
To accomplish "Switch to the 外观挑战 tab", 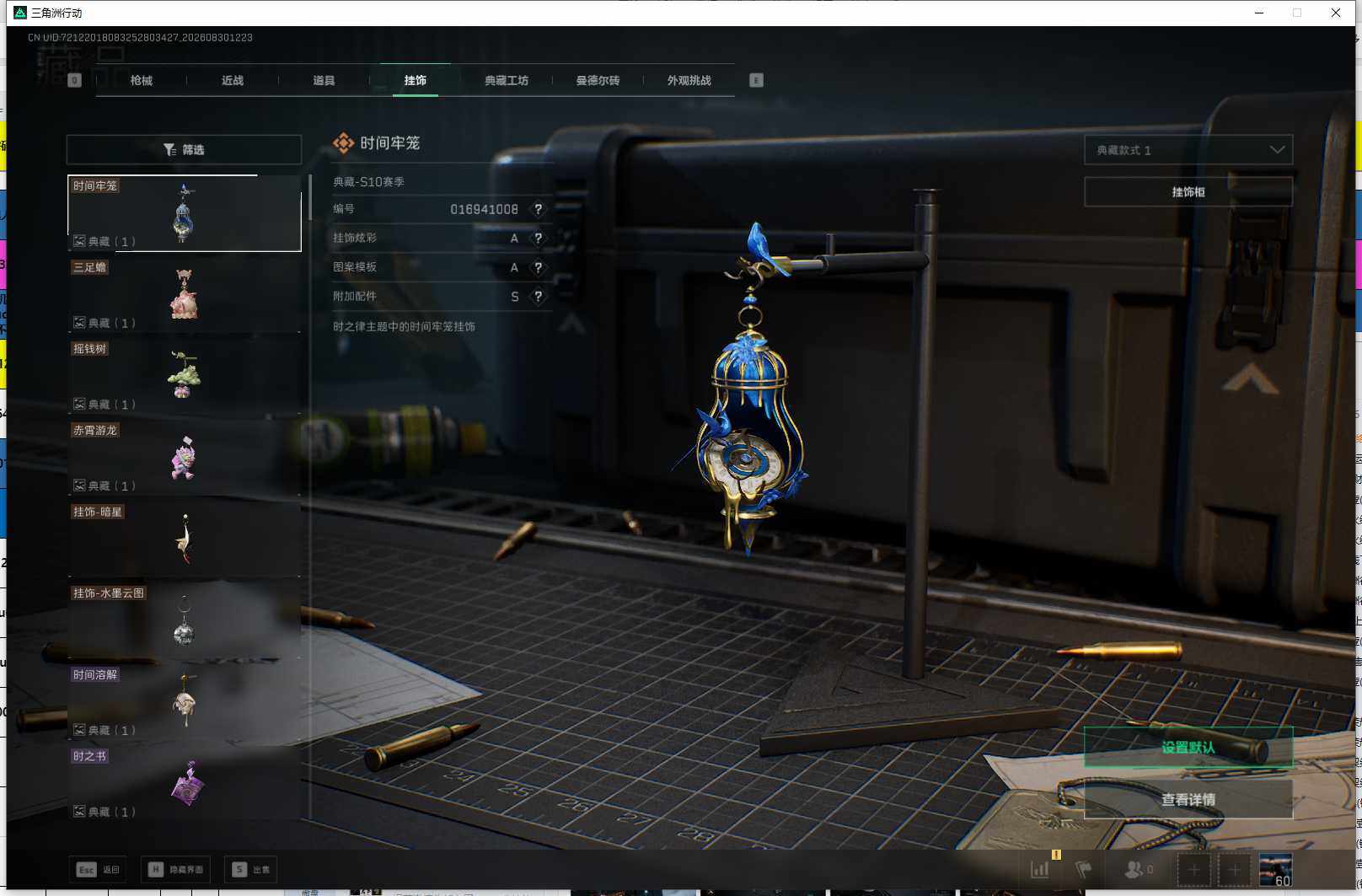I will (689, 80).
